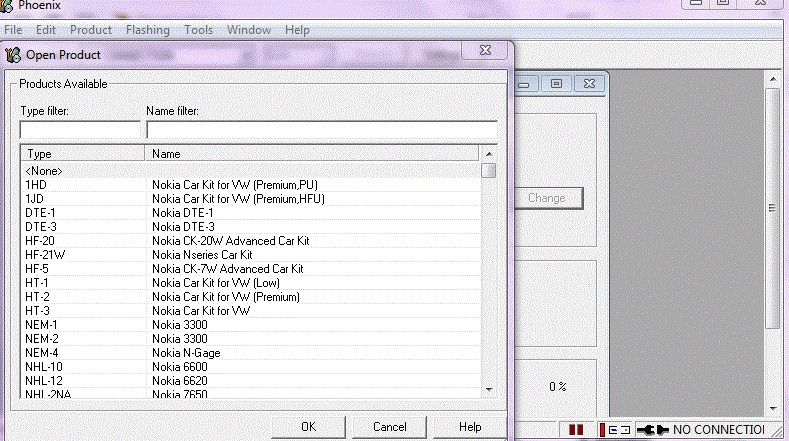Select Nokia CK-7W Advanced Car Kit
This screenshot has width=789, height=441.
(x=228, y=269)
